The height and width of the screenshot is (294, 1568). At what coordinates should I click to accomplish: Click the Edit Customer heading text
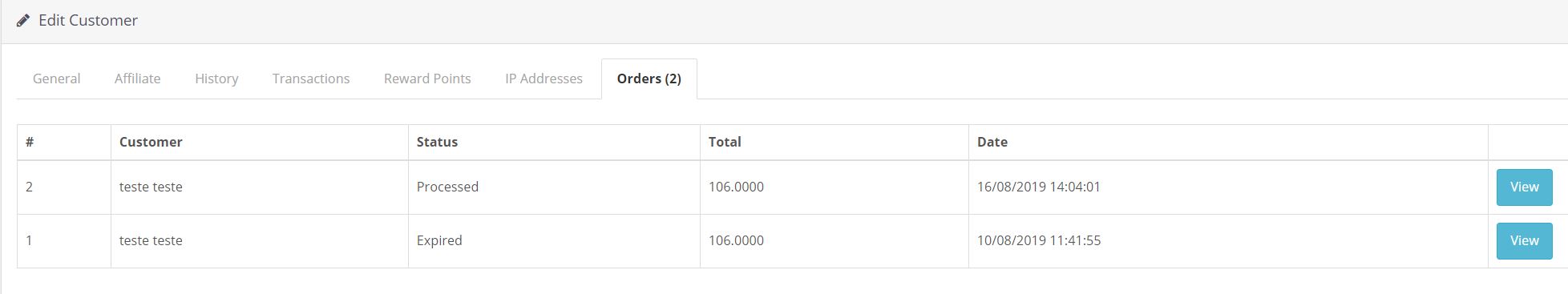pyautogui.click(x=88, y=21)
